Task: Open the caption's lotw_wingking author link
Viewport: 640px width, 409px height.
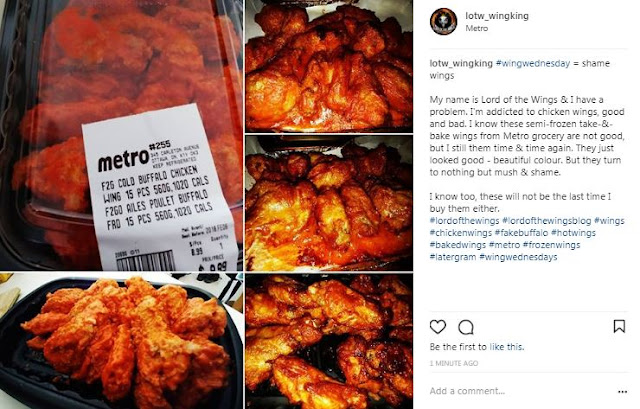Action: [461, 63]
